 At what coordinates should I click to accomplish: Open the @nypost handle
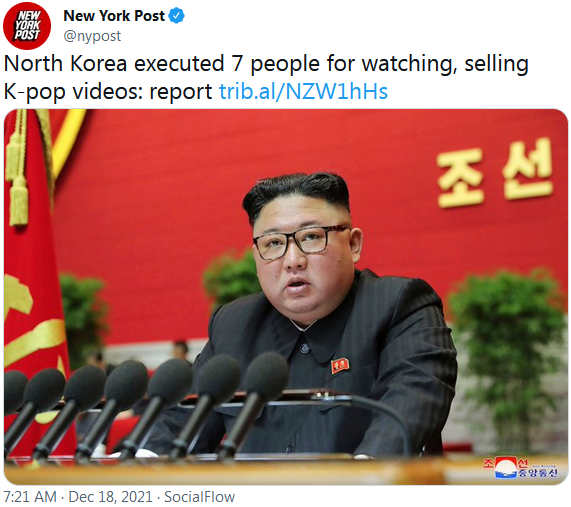(x=92, y=36)
